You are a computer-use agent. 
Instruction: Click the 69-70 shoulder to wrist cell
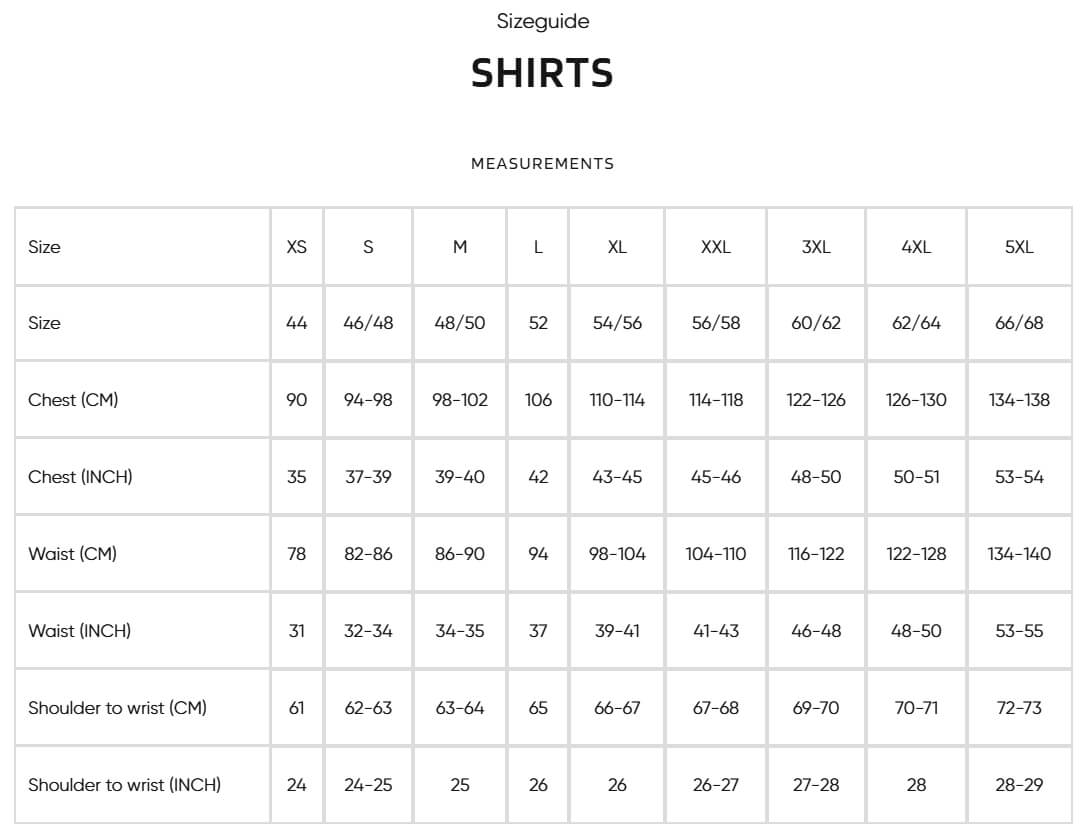816,709
